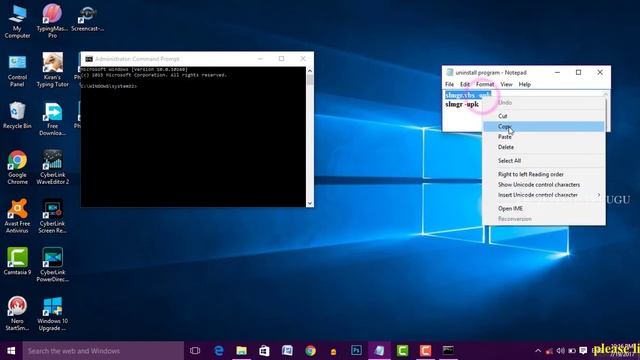The width and height of the screenshot is (640, 360).
Task: Choose Cut from context menu
Action: tap(544, 116)
